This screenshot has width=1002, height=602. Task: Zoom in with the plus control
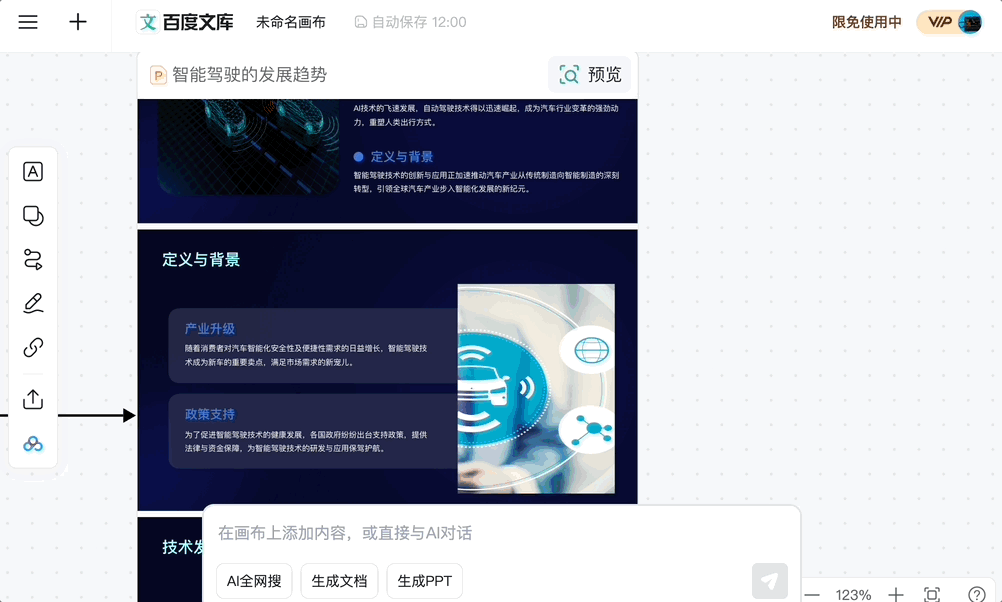pos(897,593)
